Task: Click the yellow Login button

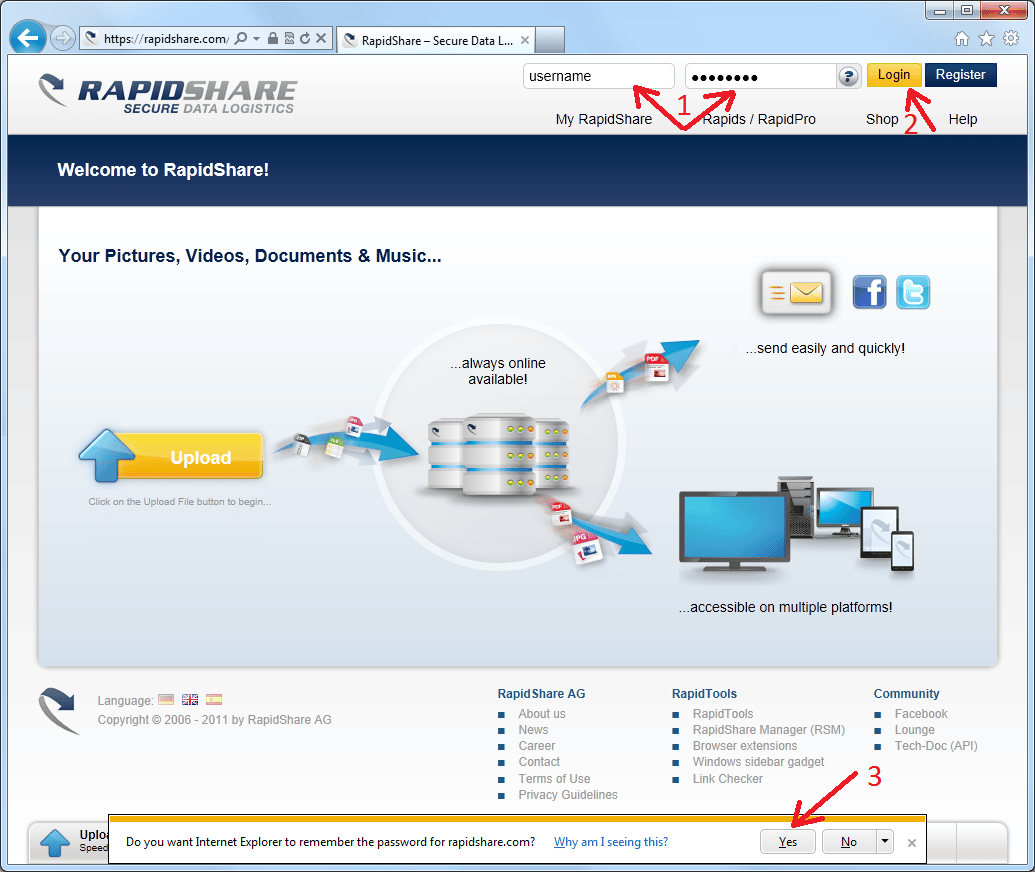Action: (894, 75)
